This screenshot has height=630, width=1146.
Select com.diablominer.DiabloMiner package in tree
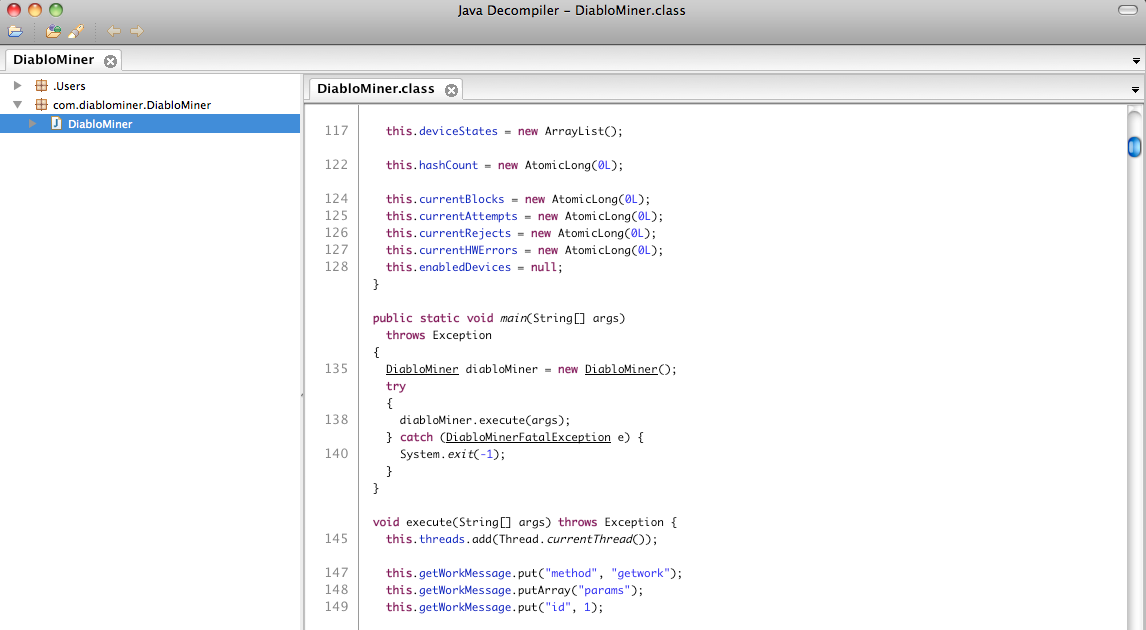tap(132, 105)
